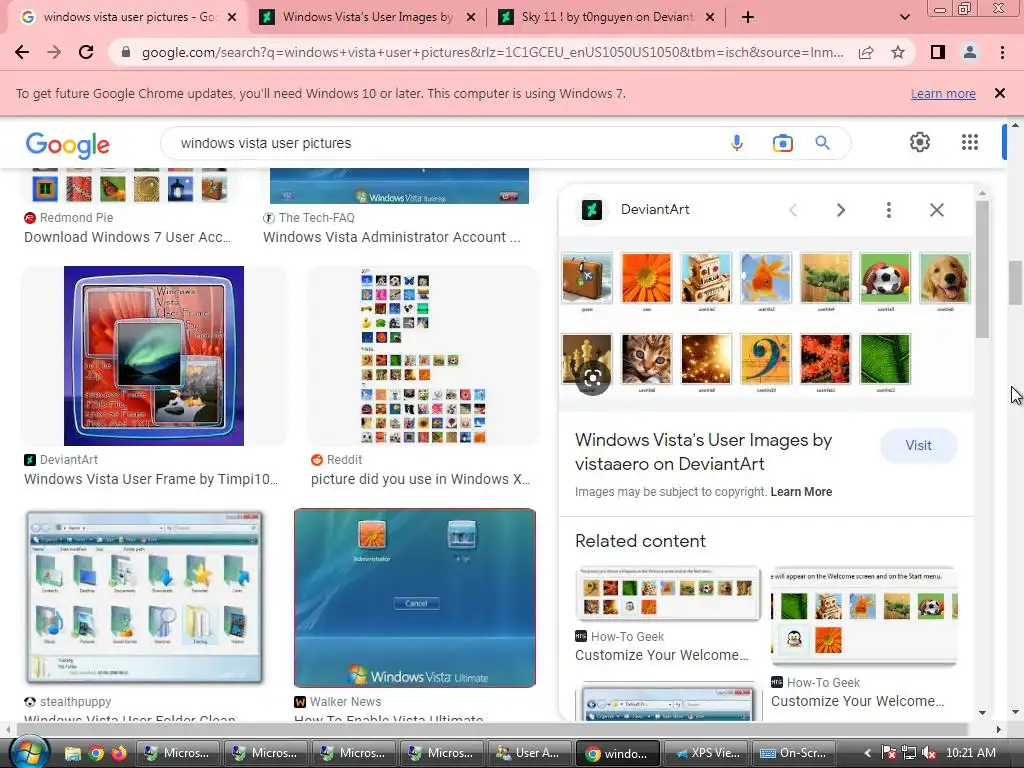The image size is (1024, 768).
Task: Open Google quick settings gear
Action: pos(920,142)
